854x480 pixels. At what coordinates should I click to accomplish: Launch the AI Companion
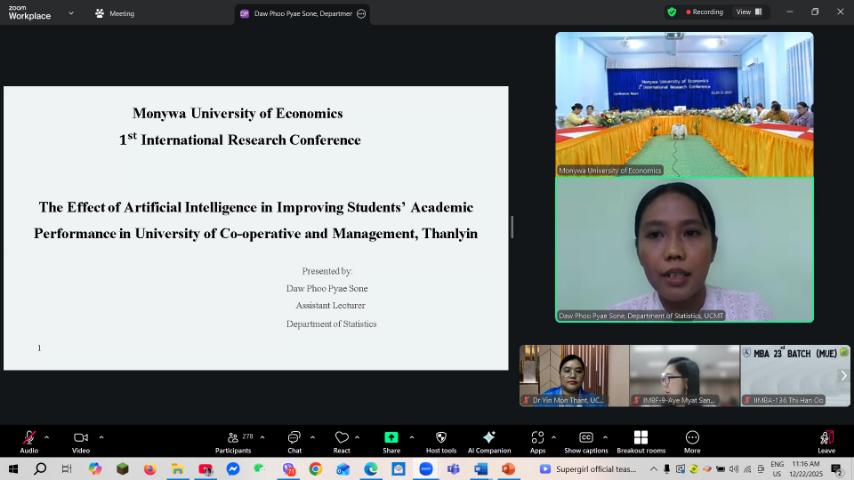[489, 438]
